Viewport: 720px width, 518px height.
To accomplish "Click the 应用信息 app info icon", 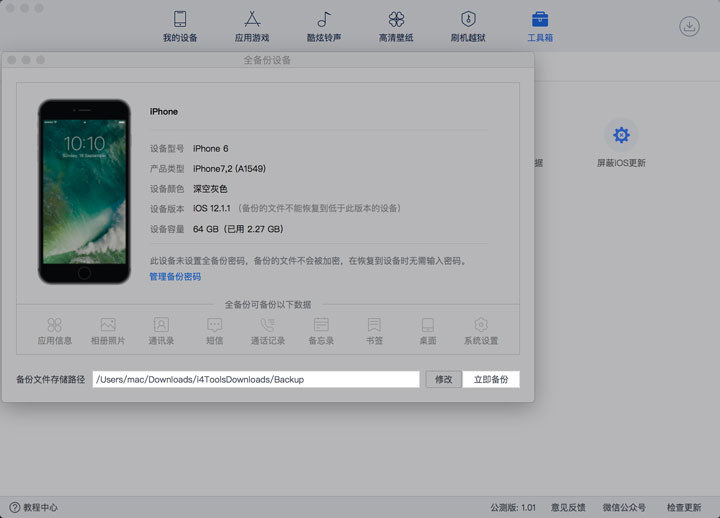I will pos(54,325).
